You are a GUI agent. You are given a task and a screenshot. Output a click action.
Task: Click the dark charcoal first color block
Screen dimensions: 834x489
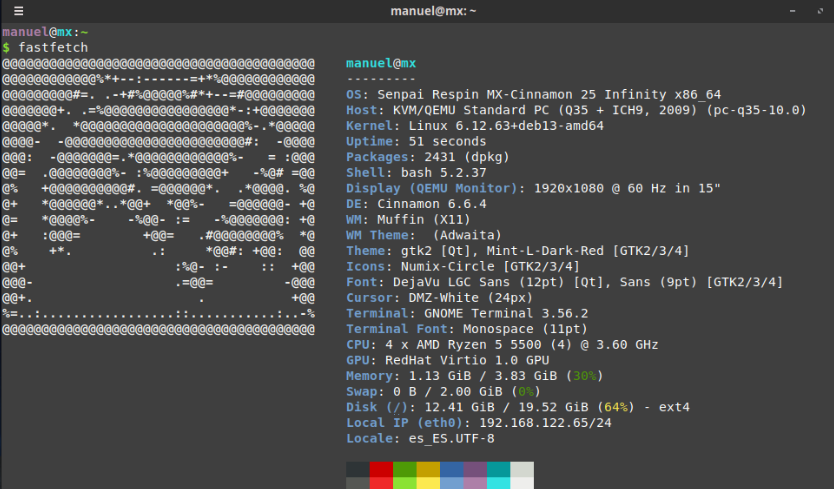point(358,469)
